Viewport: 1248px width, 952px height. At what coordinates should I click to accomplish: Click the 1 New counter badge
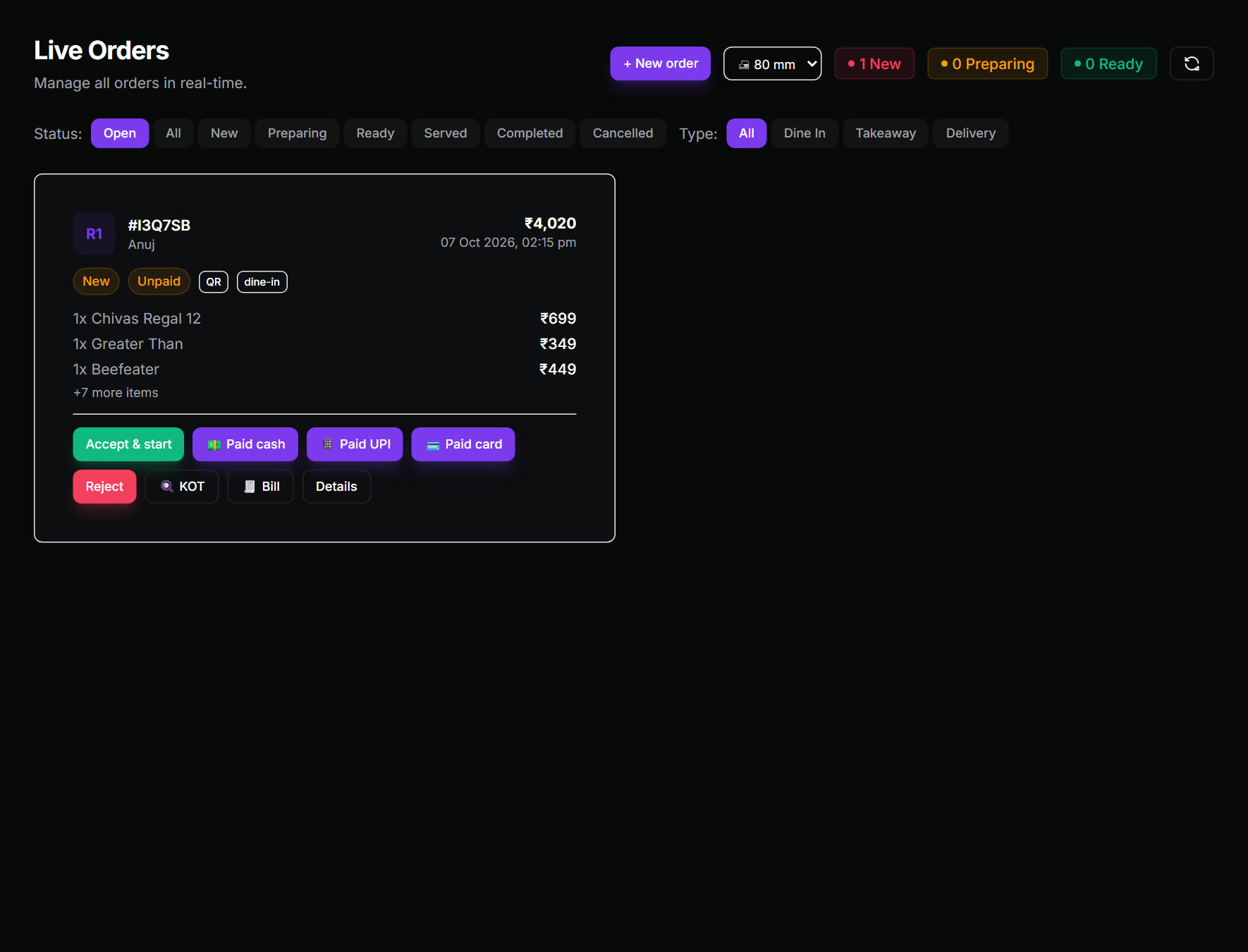874,63
